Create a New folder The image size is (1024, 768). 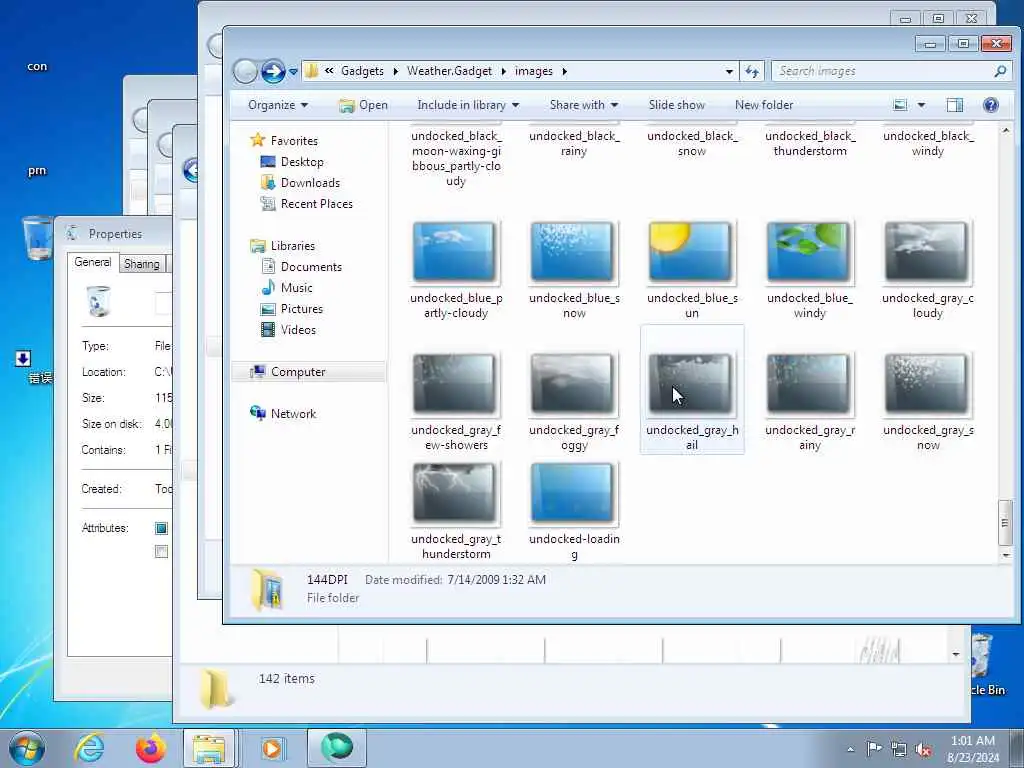[x=763, y=105]
